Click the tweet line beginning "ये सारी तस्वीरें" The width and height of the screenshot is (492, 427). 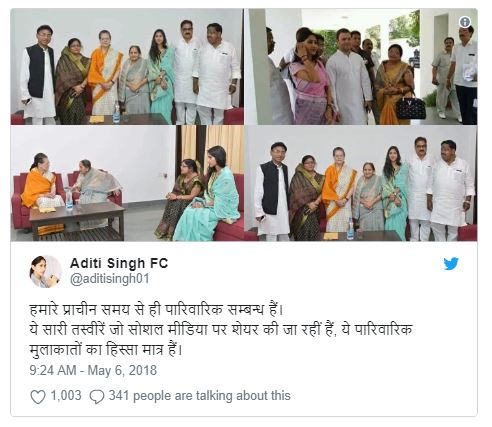(x=221, y=330)
